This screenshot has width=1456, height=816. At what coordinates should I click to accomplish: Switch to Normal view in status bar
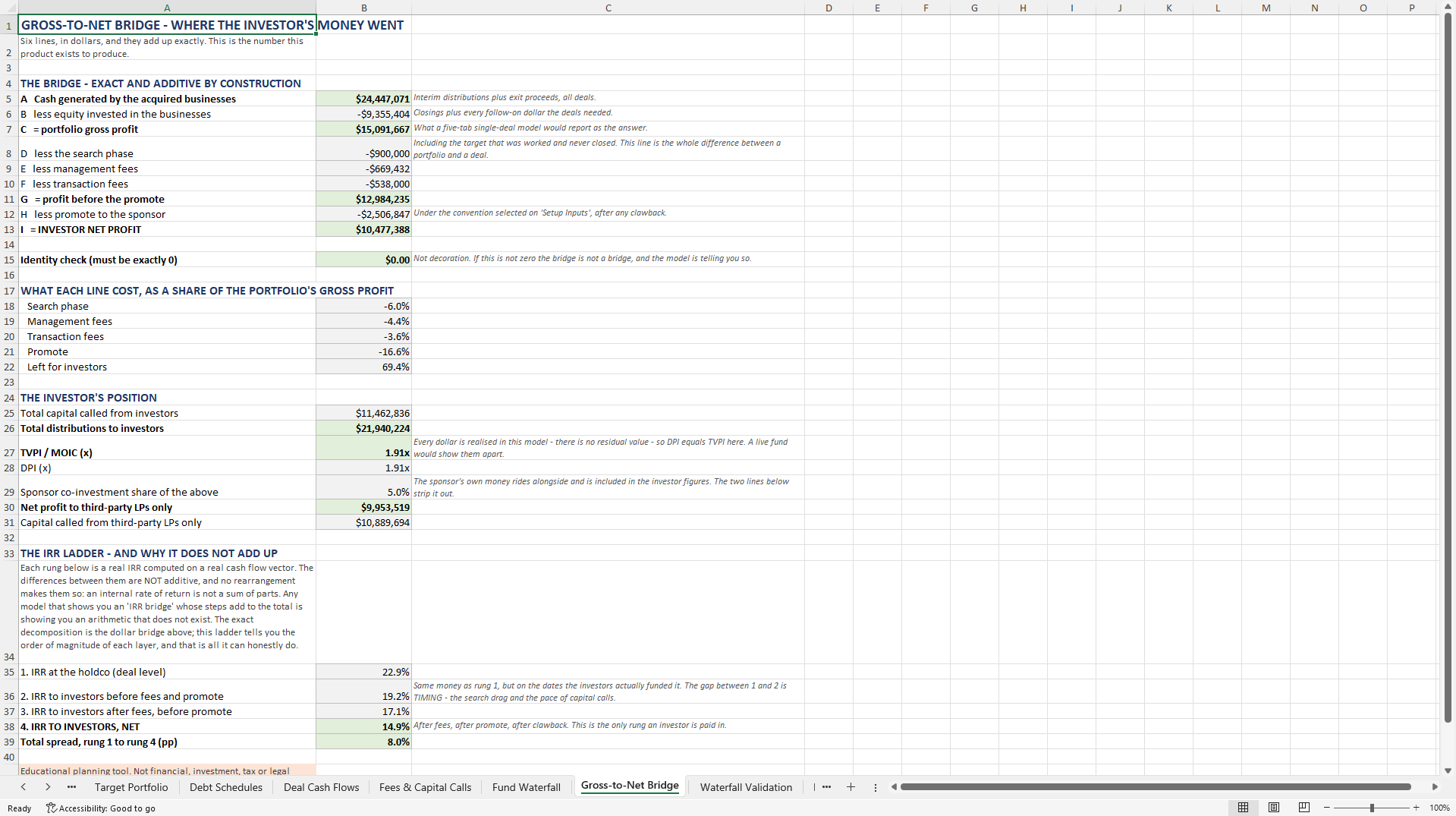[x=1243, y=808]
